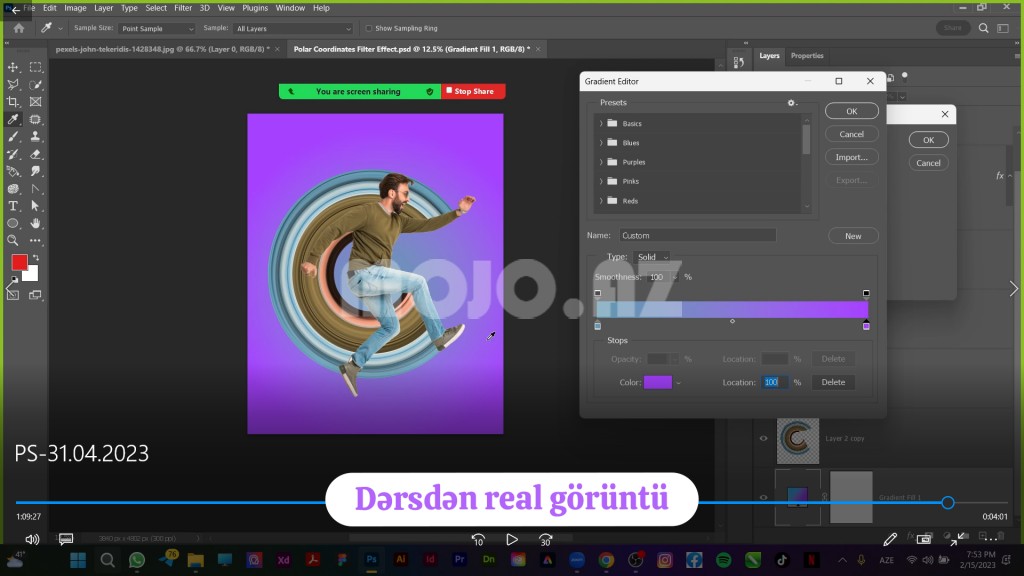Select the Paint Bucket tool
Viewport: 1024px width, 576px height.
point(13,171)
